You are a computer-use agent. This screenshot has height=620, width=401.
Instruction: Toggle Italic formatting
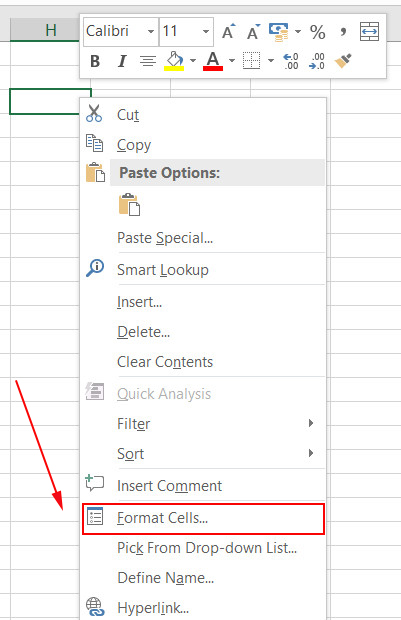pos(122,61)
